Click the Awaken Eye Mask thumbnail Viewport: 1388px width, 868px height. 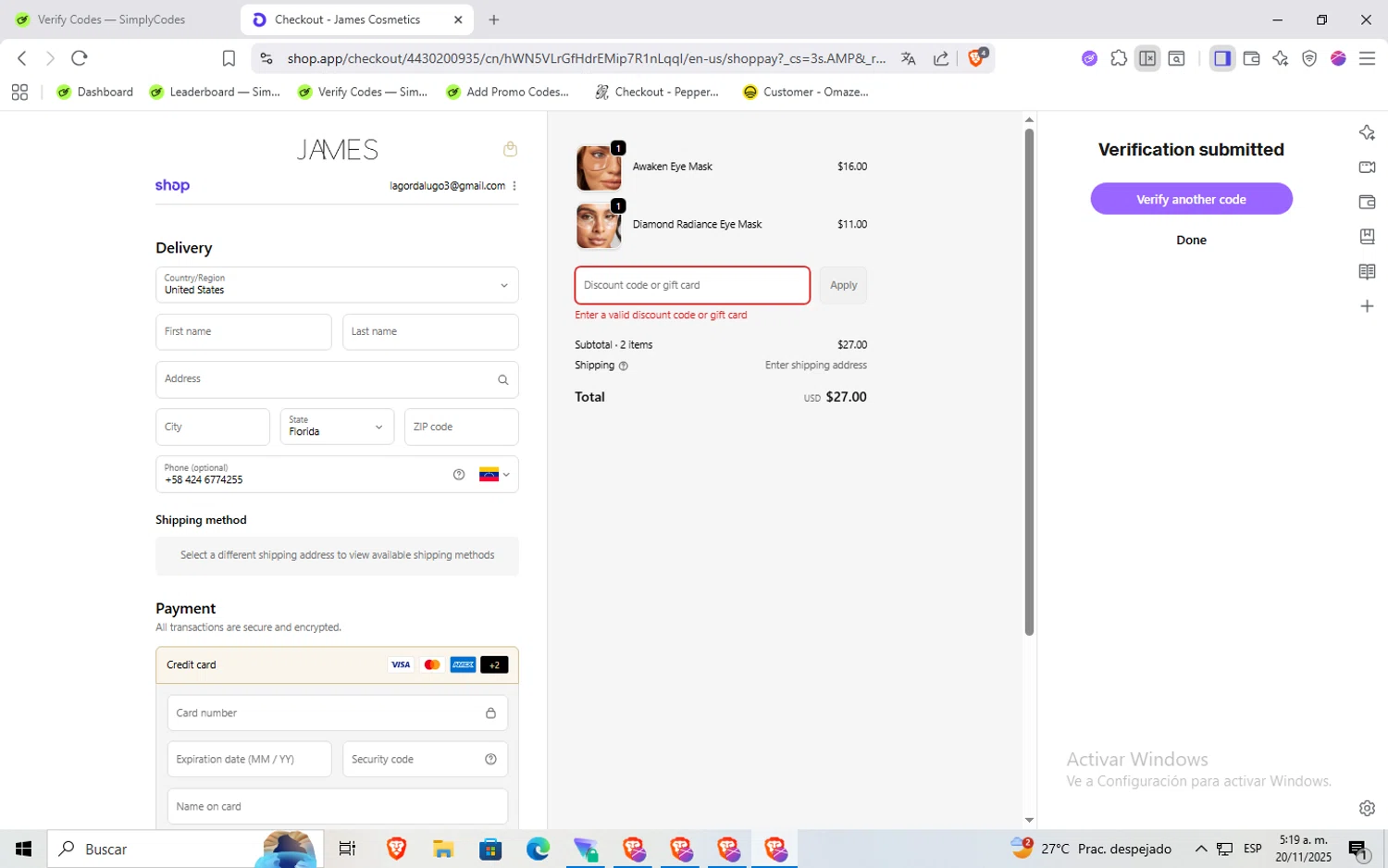click(599, 167)
